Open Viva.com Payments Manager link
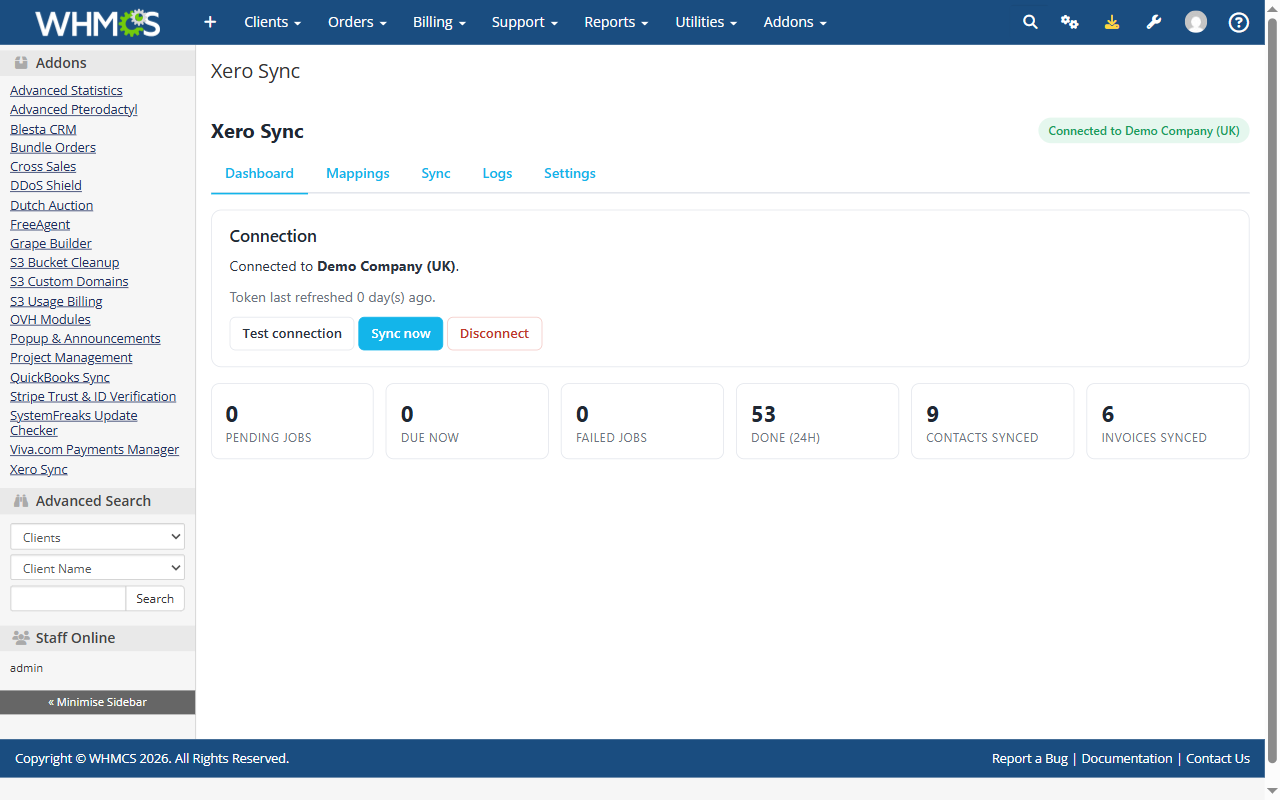The height and width of the screenshot is (800, 1280). point(95,449)
